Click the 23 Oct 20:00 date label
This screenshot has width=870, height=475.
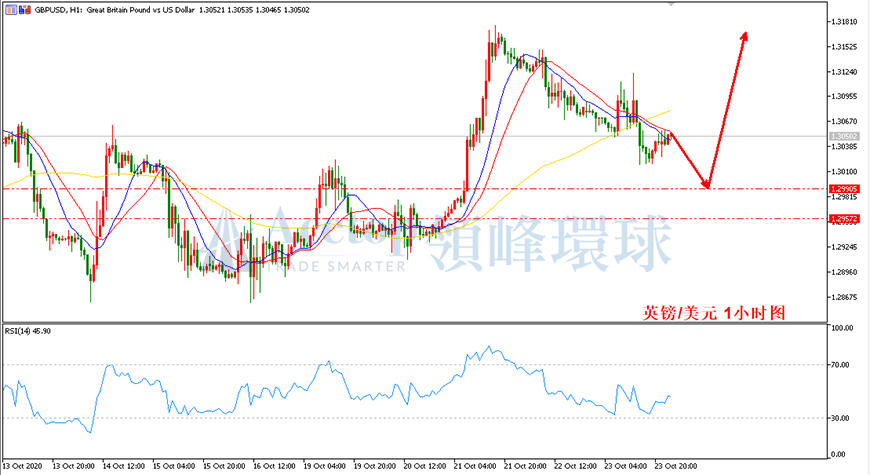pos(676,466)
